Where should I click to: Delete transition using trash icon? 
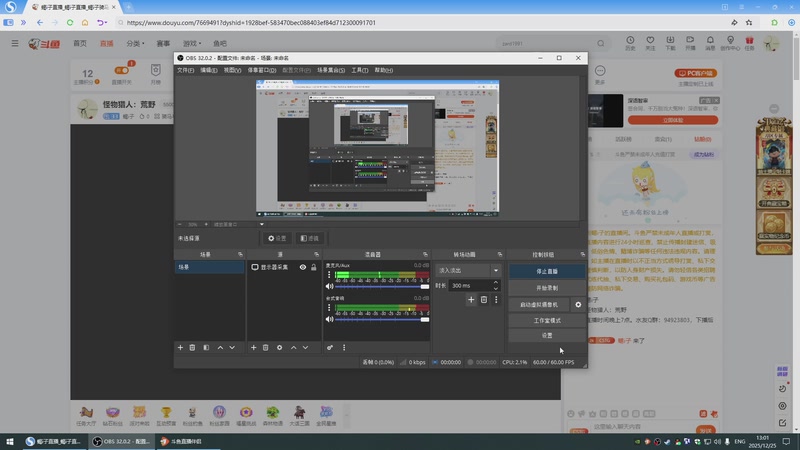484,300
